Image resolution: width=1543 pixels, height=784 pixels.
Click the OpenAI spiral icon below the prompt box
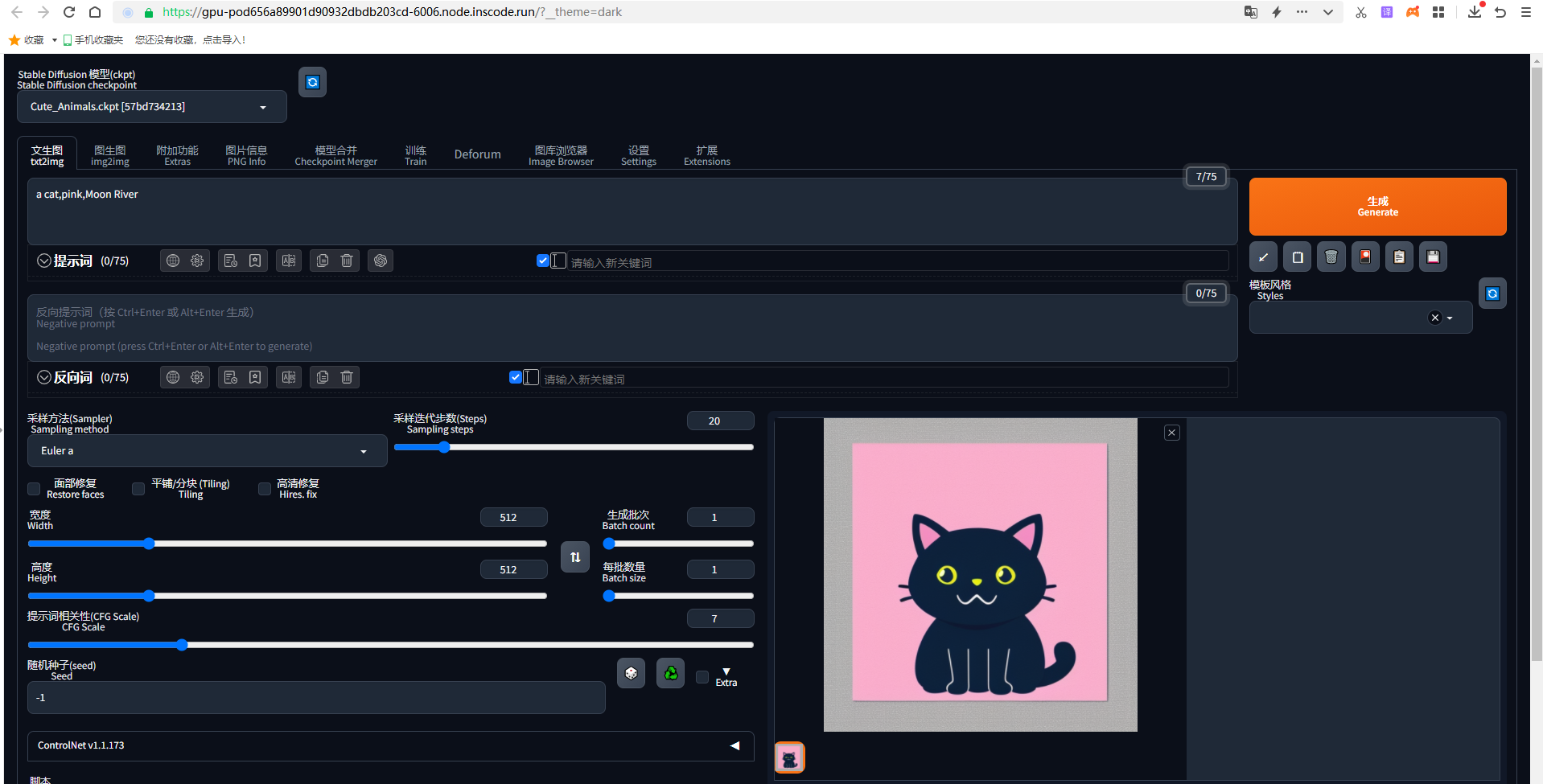[x=381, y=260]
